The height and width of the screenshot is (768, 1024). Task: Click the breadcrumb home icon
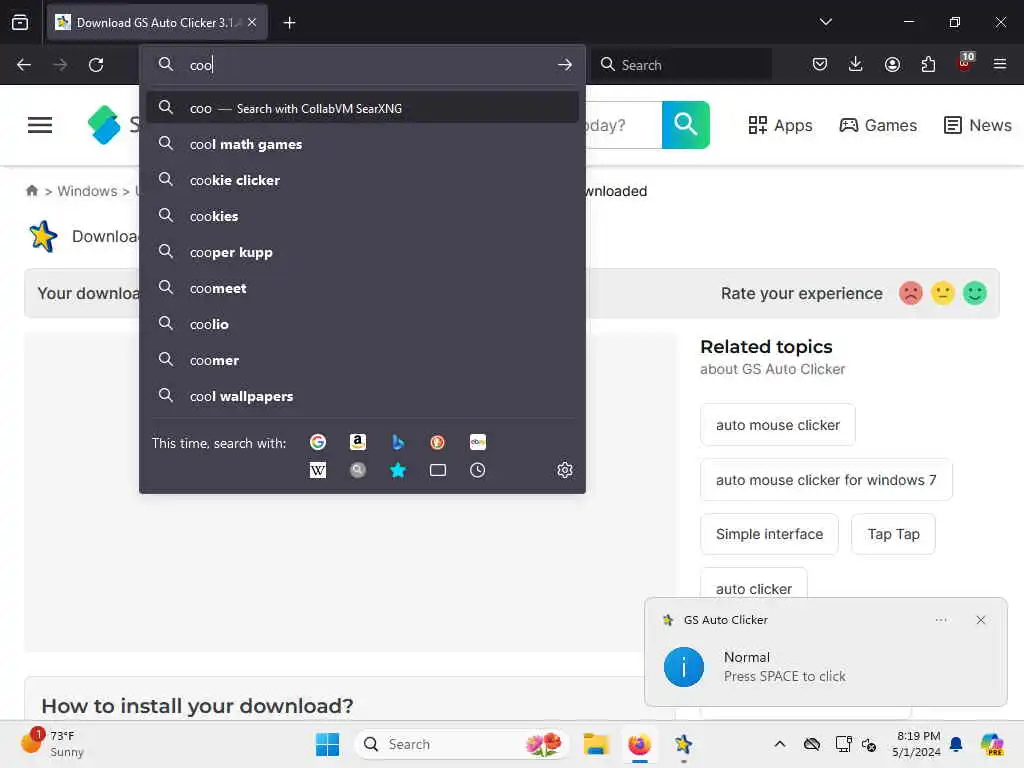[31, 191]
